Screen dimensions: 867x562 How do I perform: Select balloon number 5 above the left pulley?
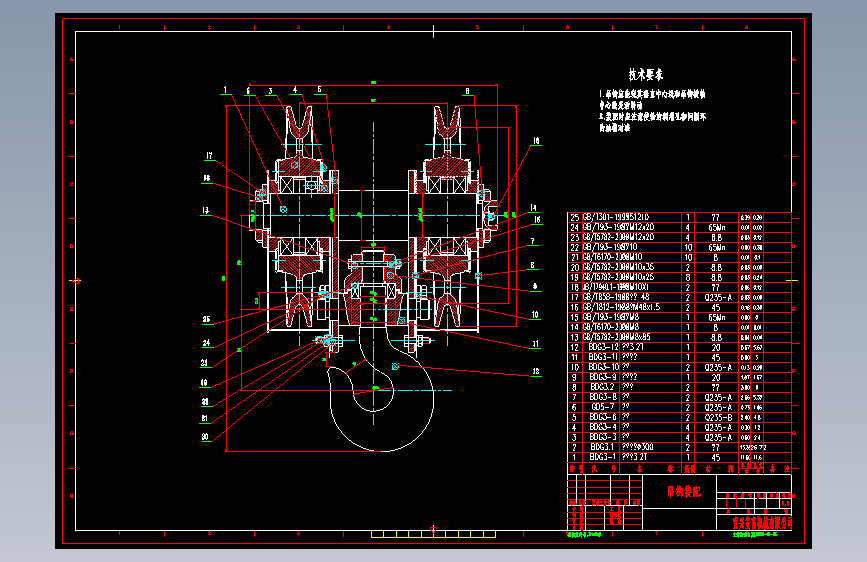tap(319, 90)
